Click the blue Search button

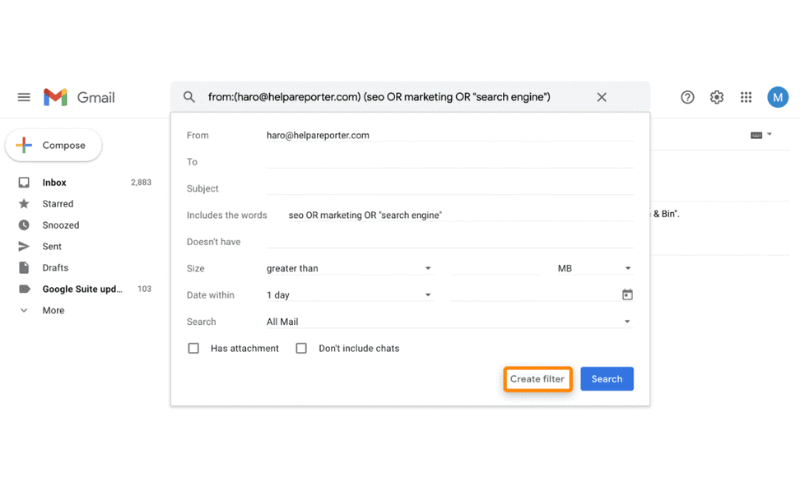click(x=607, y=379)
